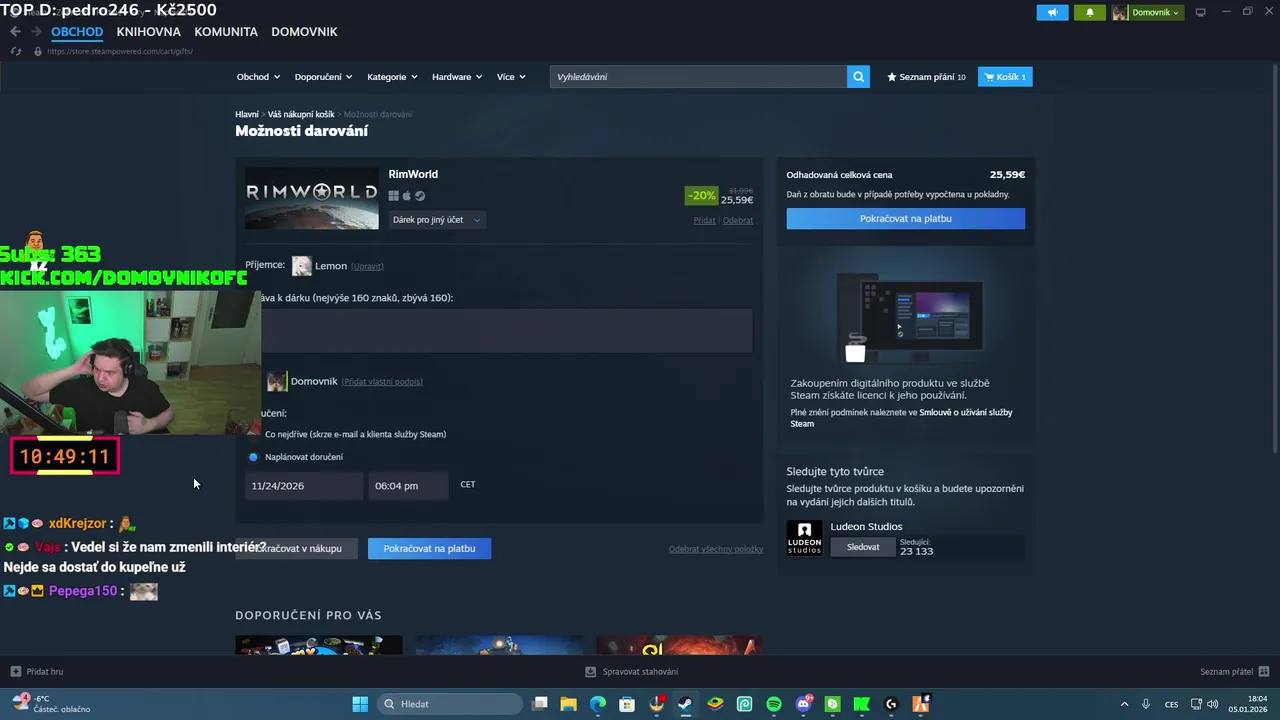The width and height of the screenshot is (1280, 720).
Task: Click Lemon's recipient avatar
Action: click(301, 266)
